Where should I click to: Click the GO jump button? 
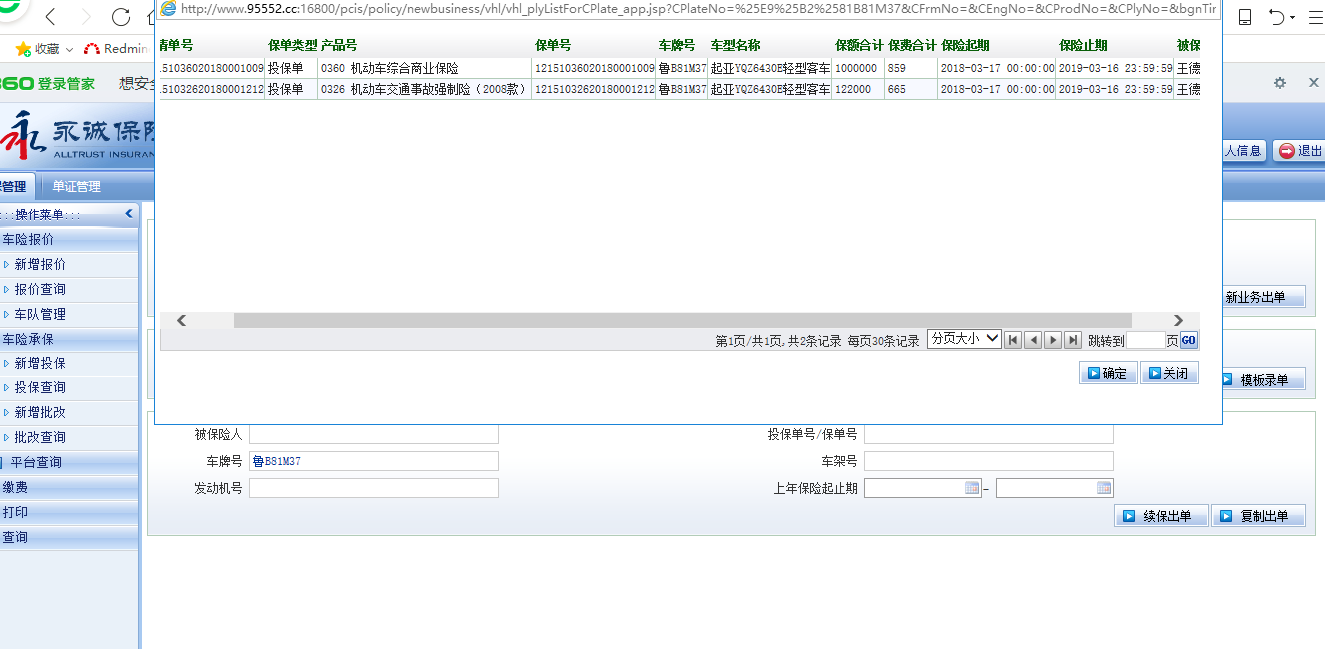point(1188,340)
